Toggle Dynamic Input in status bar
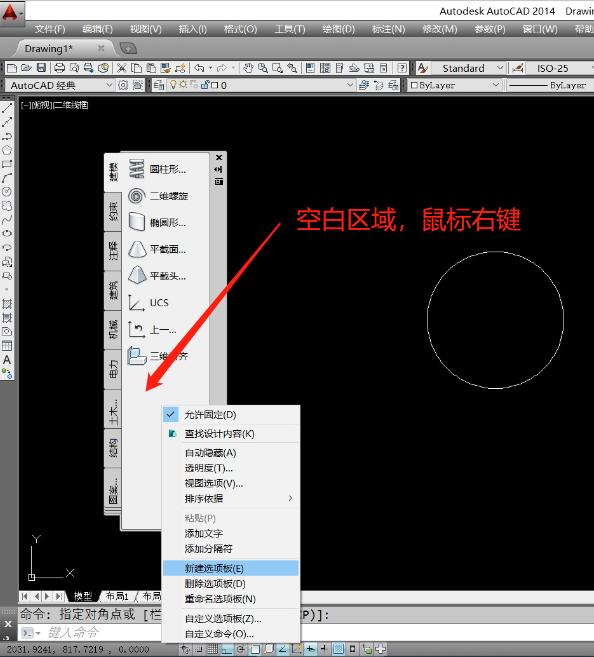 pyautogui.click(x=310, y=649)
